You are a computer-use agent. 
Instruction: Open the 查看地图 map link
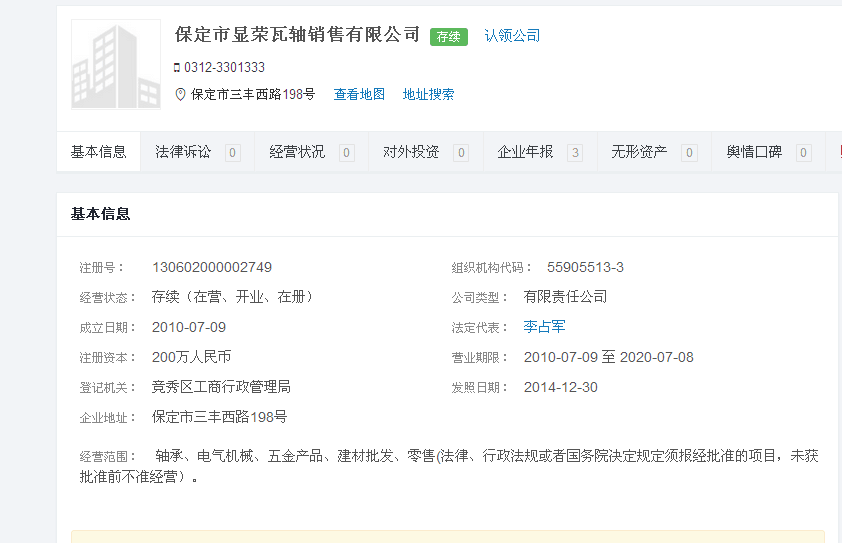pyautogui.click(x=359, y=94)
